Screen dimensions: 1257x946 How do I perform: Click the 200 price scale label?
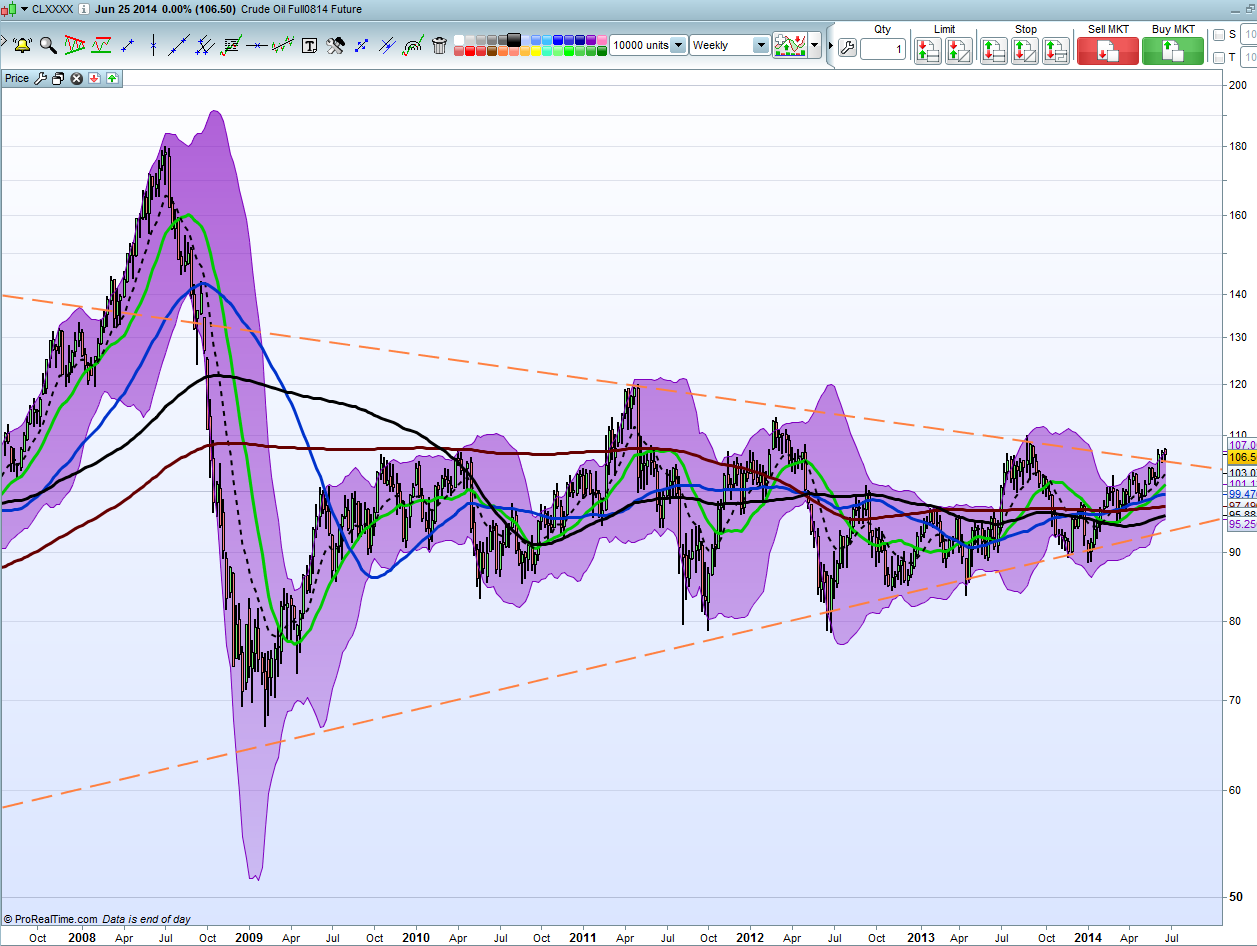point(1239,86)
